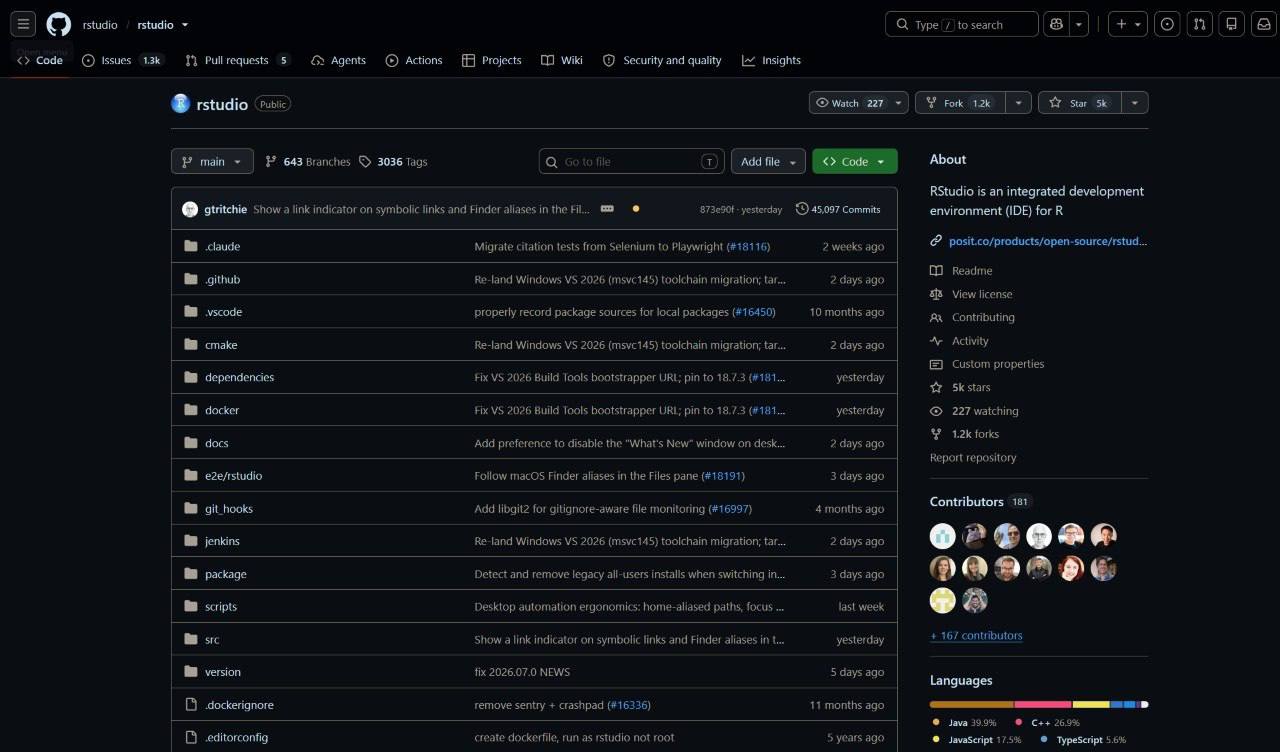Focus the Go to file search field

click(632, 161)
